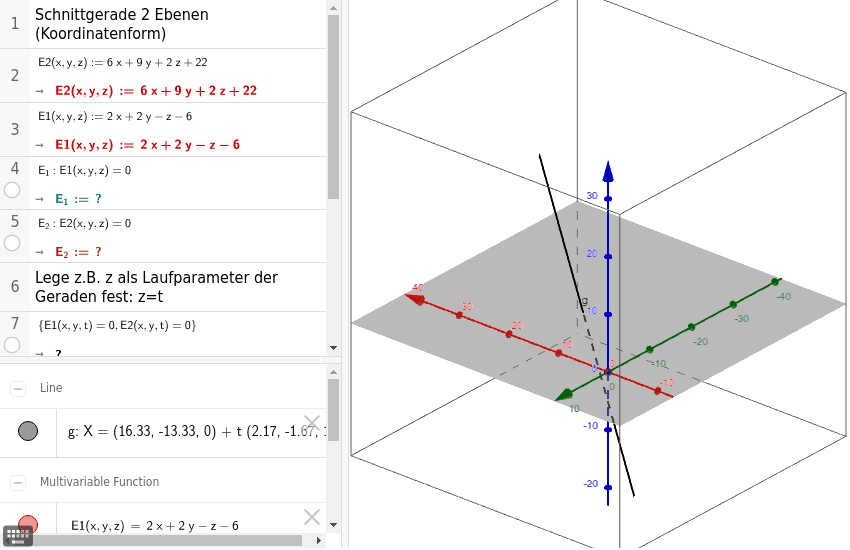Select CAS row number 6
The image size is (850, 550).
pos(15,287)
